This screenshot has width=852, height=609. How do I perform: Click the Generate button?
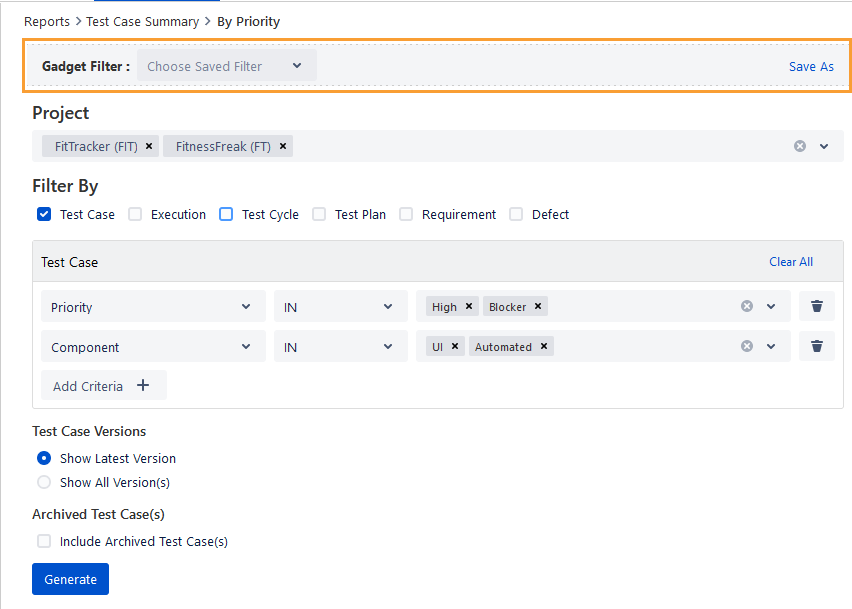70,579
